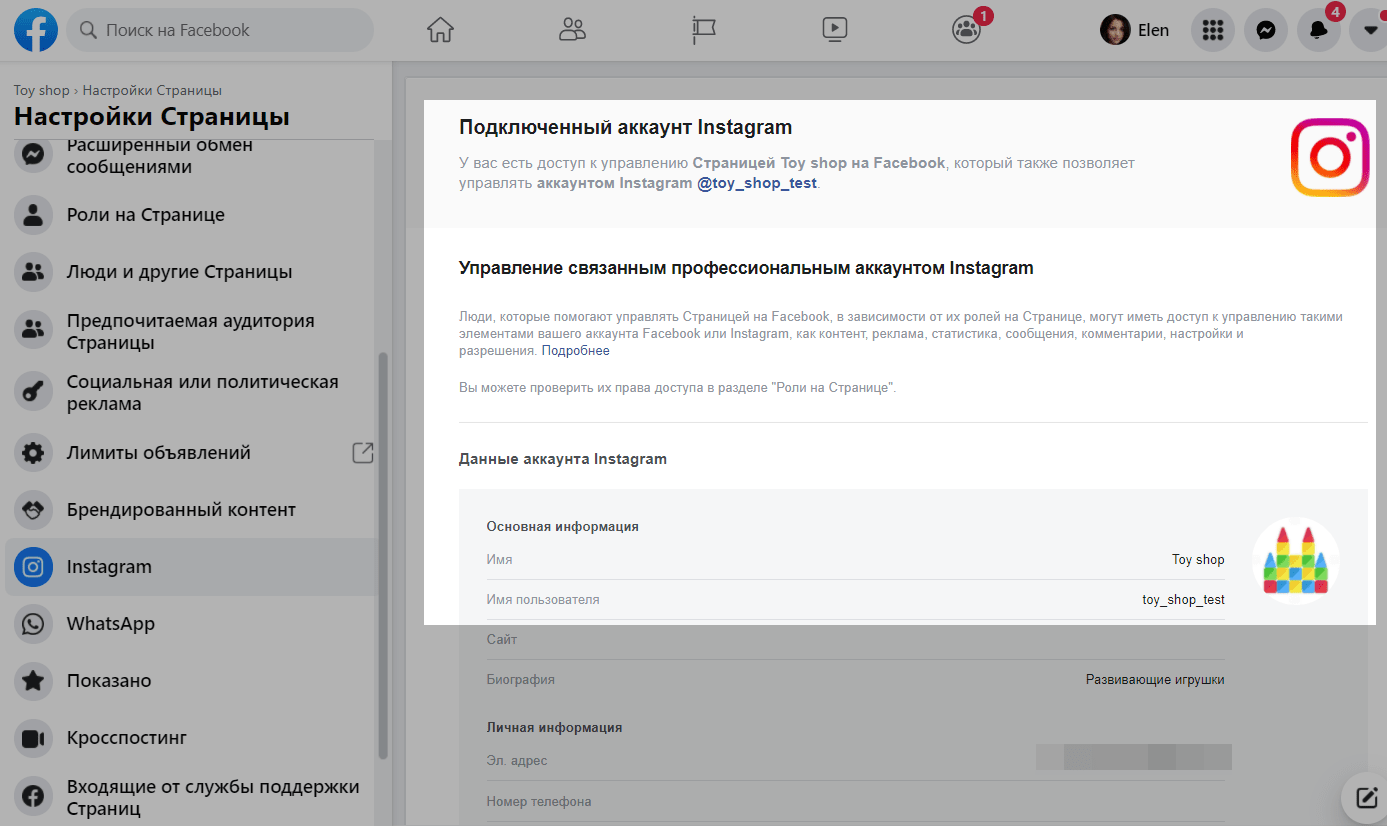Click the Поиск на Facebook search field
This screenshot has height=826, width=1387.
220,30
